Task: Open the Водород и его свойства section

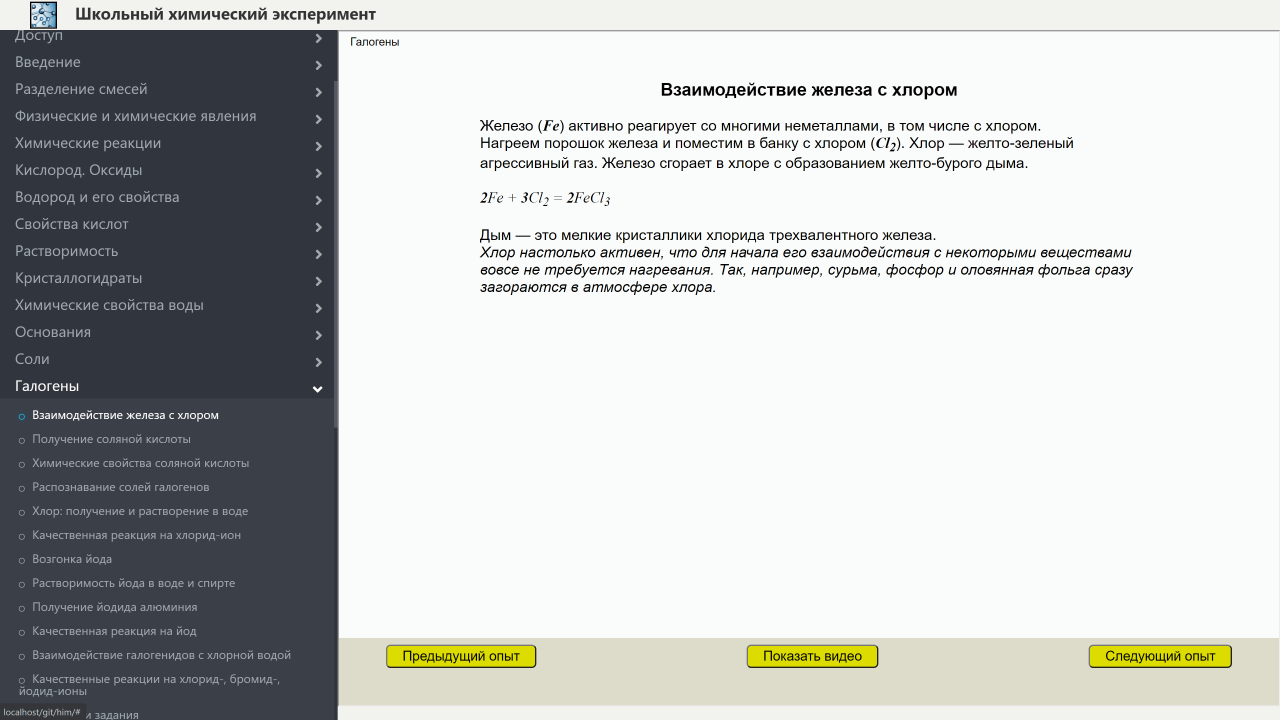Action: tap(97, 197)
